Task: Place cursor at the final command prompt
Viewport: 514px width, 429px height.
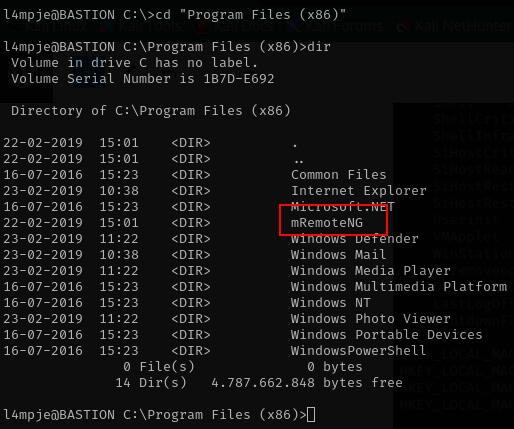Action: [x=311, y=415]
